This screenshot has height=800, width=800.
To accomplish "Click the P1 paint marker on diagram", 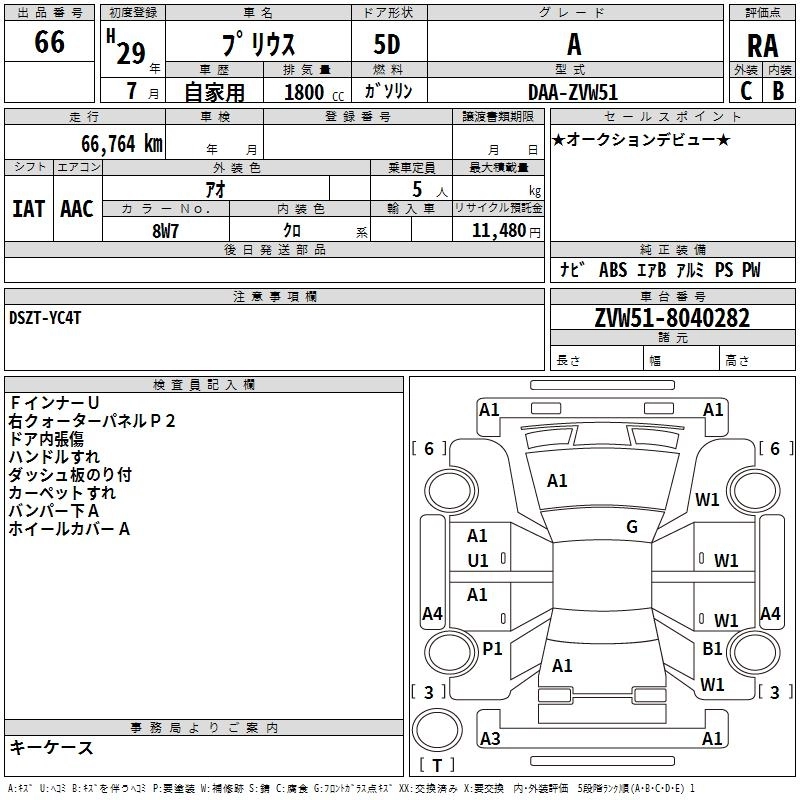I will (492, 649).
